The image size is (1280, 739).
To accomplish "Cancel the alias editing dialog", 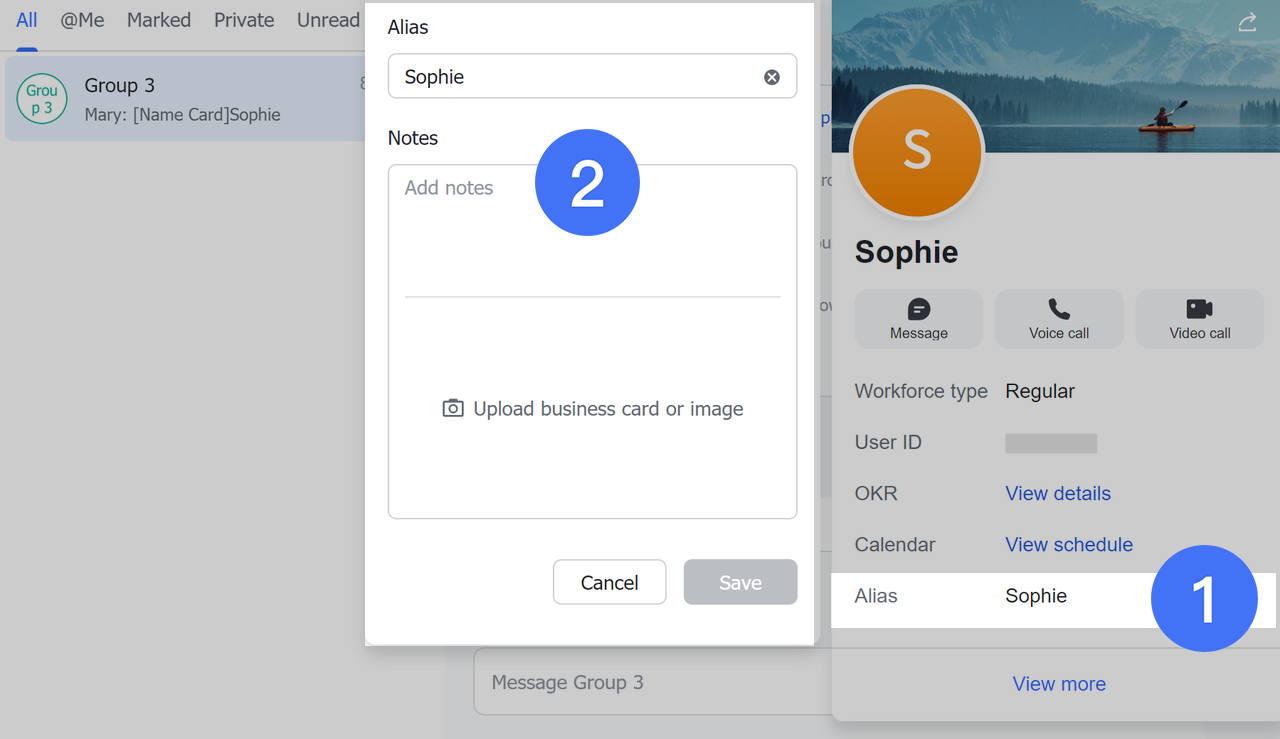I will (609, 581).
